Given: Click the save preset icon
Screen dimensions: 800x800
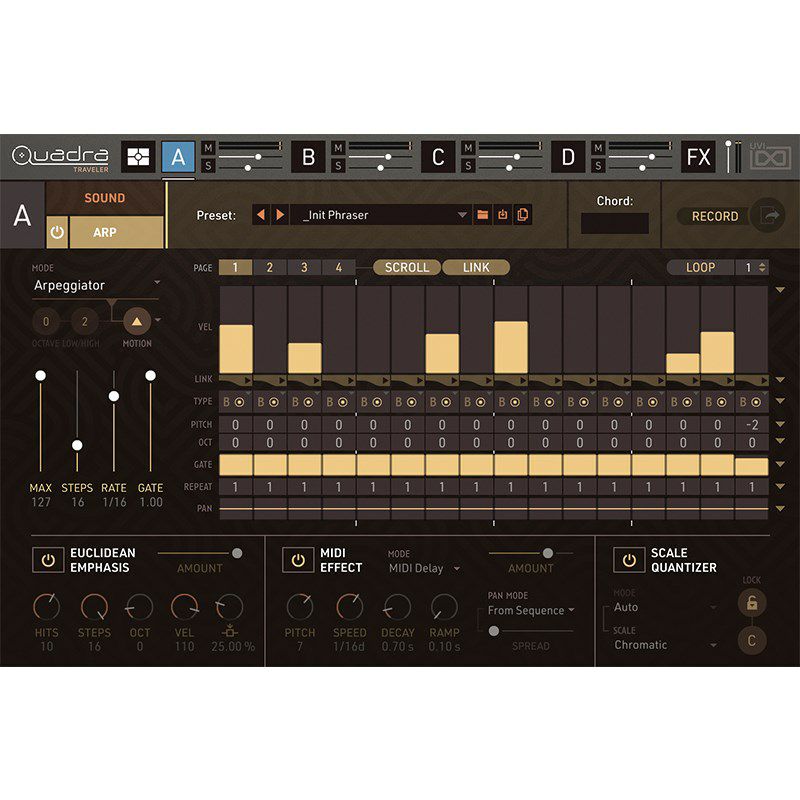Looking at the screenshot, I should (503, 215).
